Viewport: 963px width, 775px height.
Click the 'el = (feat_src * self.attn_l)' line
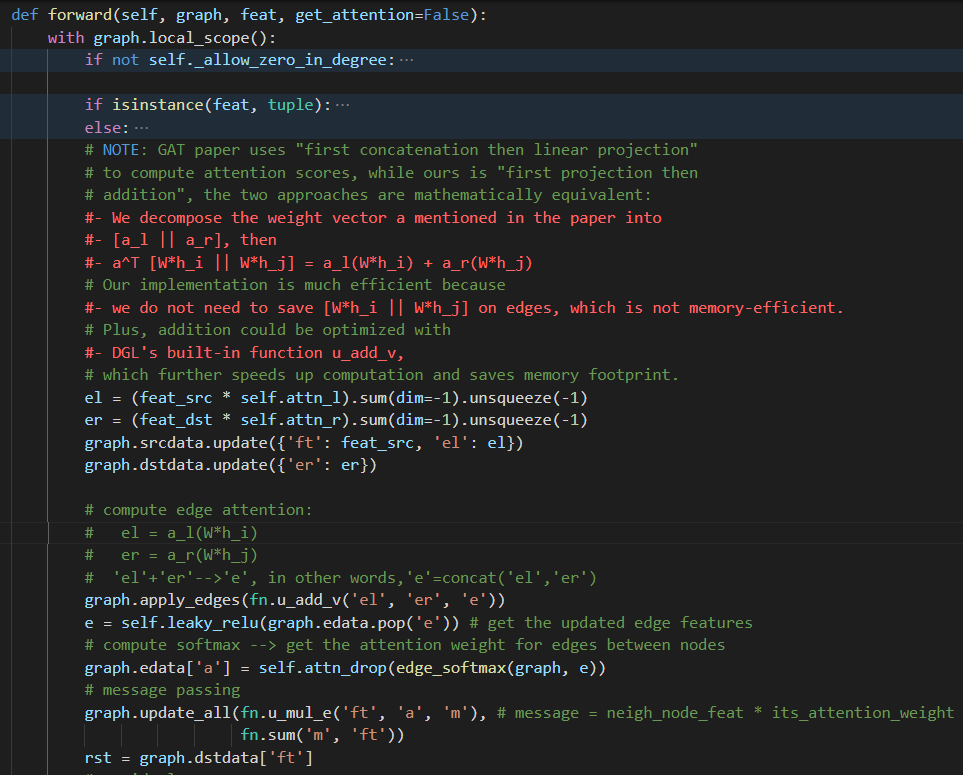pos(336,398)
